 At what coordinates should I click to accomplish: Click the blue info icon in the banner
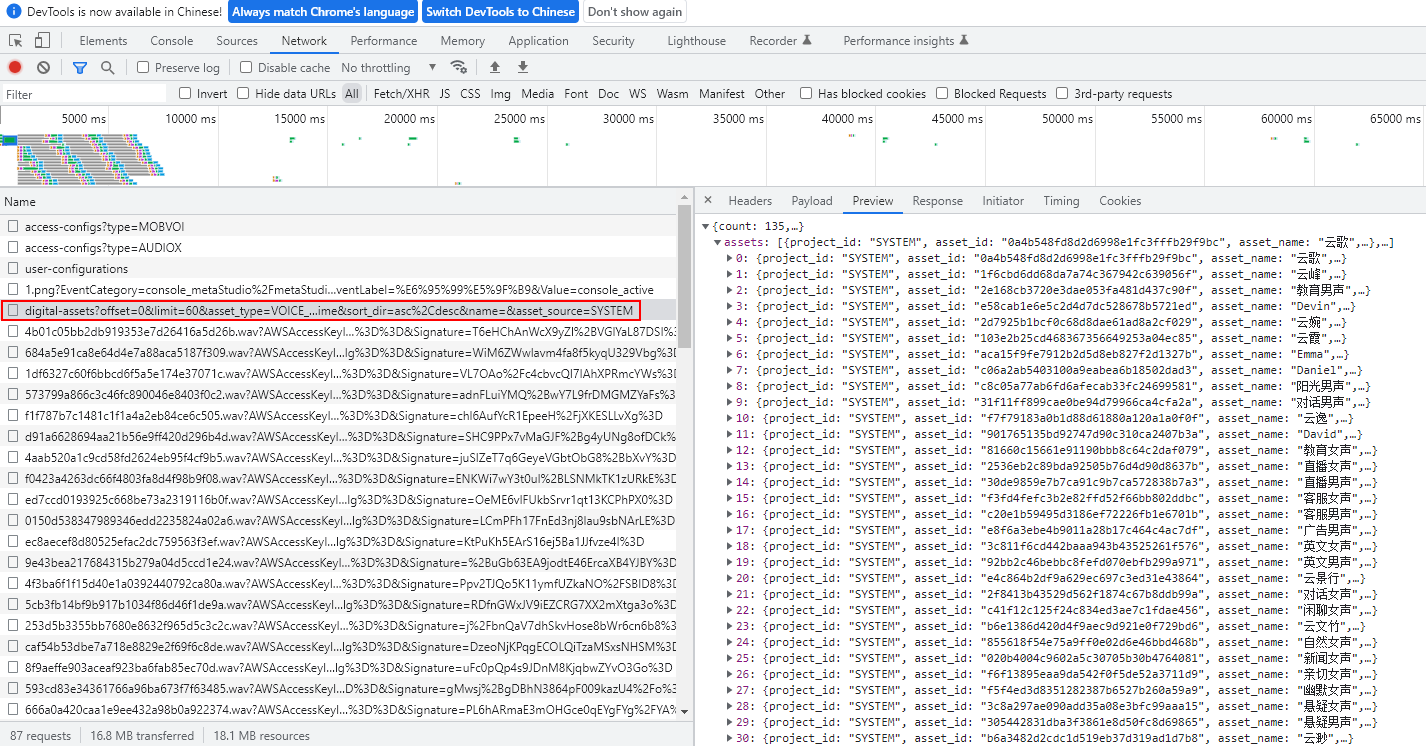pos(13,12)
